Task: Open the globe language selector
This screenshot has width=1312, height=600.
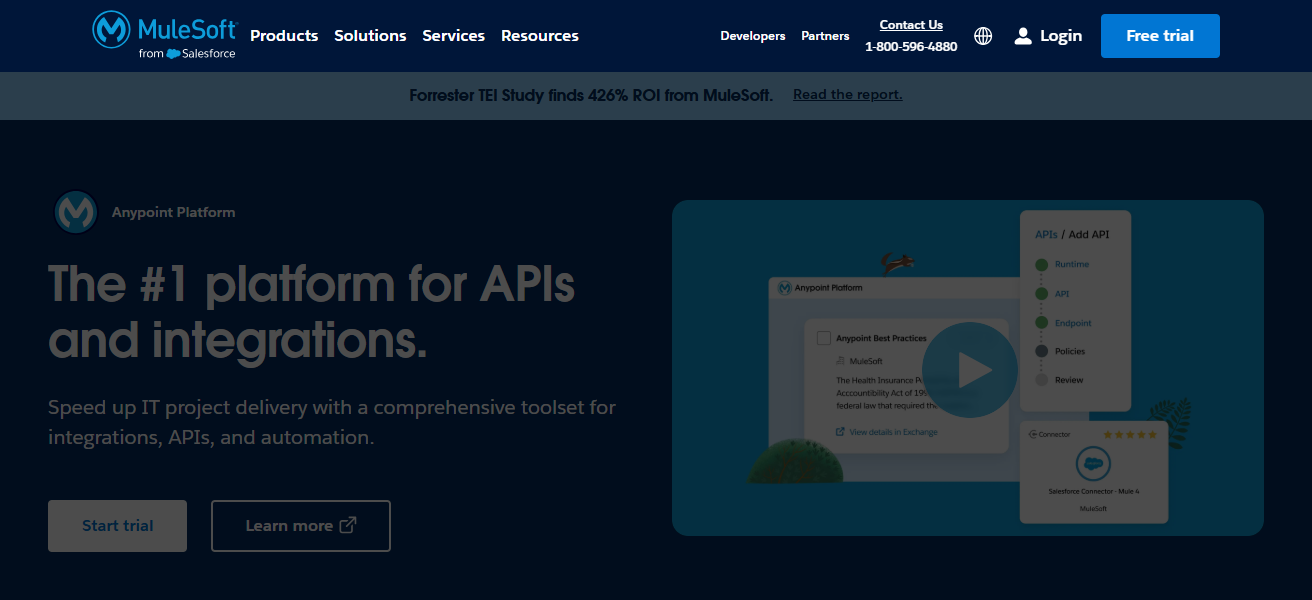Action: pos(983,36)
